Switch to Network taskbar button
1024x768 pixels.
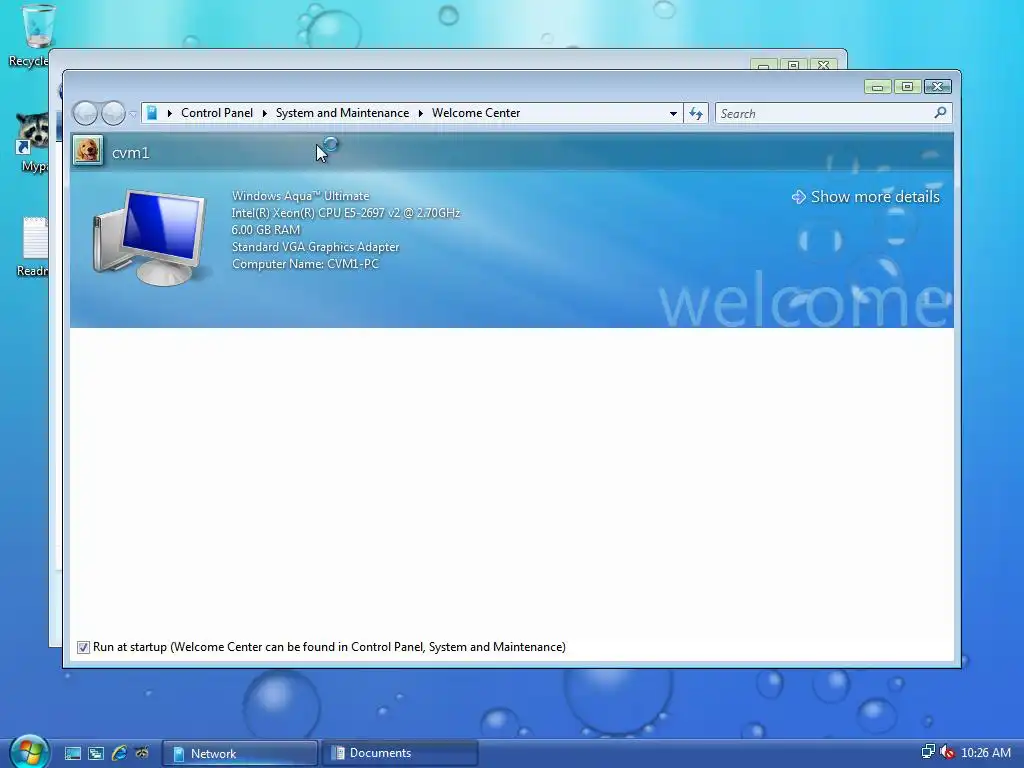click(x=240, y=754)
